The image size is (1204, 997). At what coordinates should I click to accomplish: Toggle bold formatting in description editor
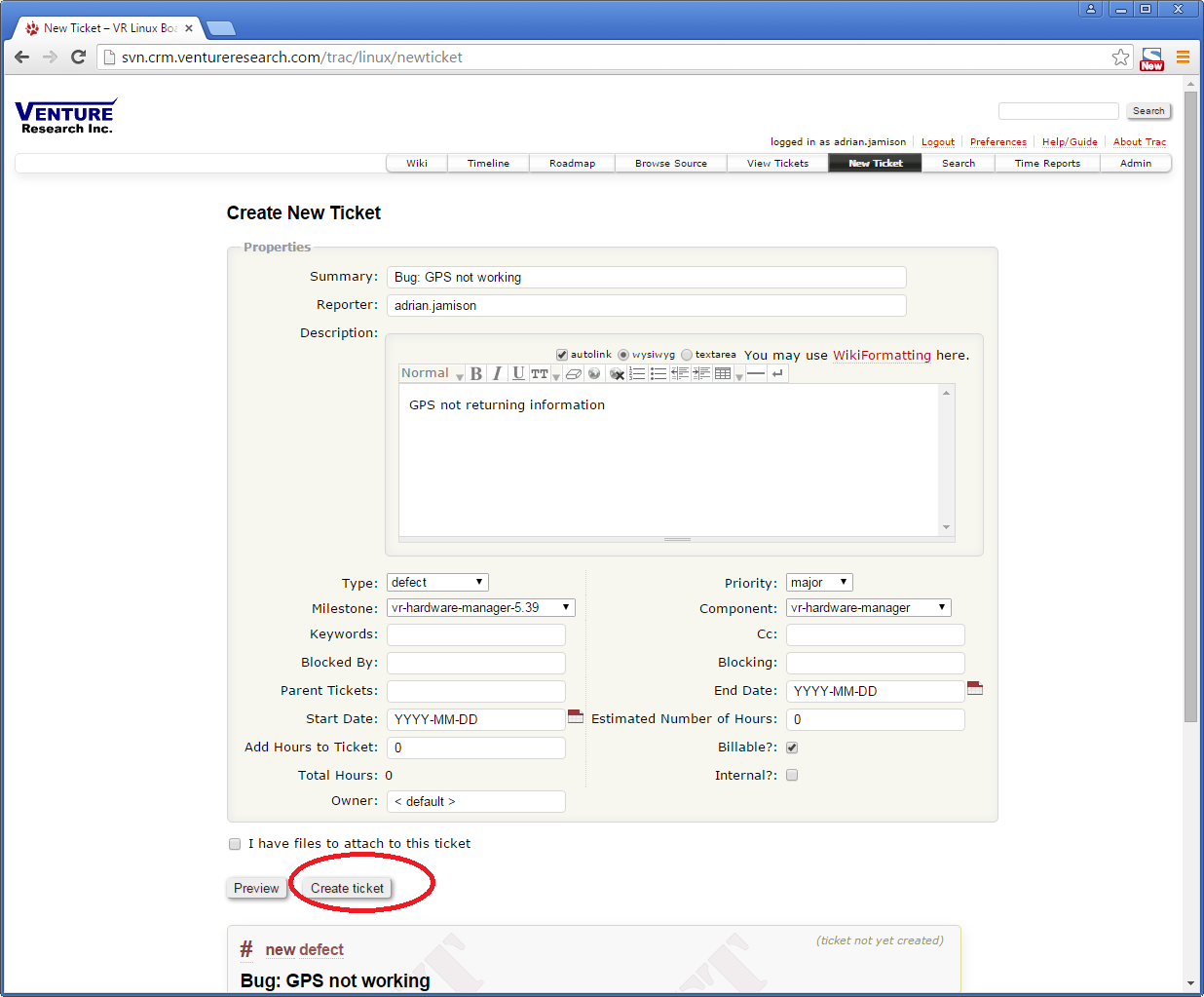(476, 374)
